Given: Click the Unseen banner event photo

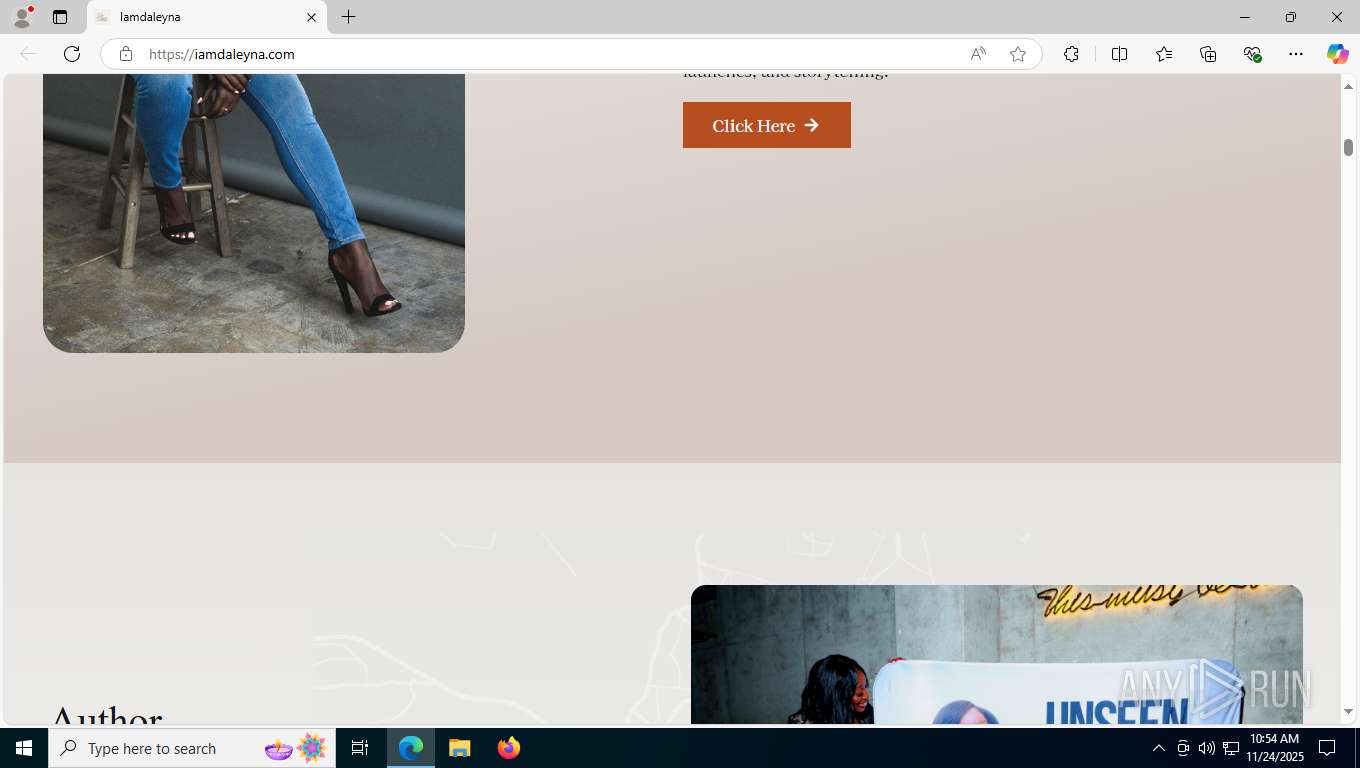Looking at the screenshot, I should coord(997,654).
